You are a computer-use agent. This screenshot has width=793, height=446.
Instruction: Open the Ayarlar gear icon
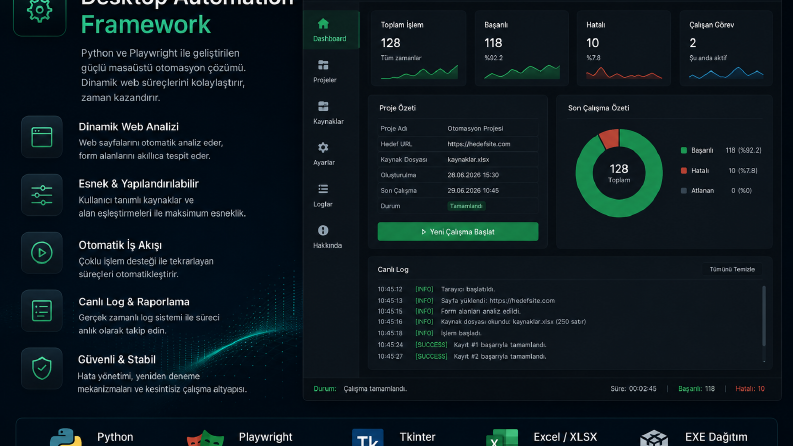coord(323,148)
